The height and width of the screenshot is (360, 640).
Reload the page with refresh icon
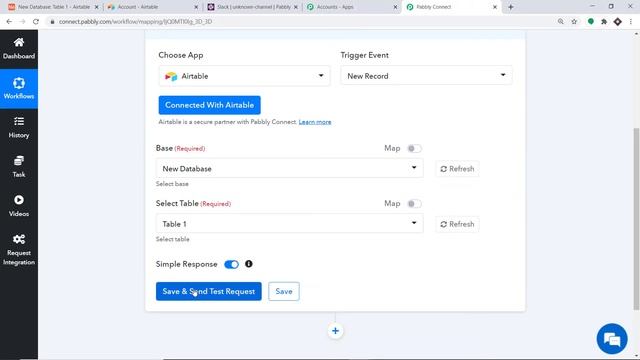pos(36,22)
